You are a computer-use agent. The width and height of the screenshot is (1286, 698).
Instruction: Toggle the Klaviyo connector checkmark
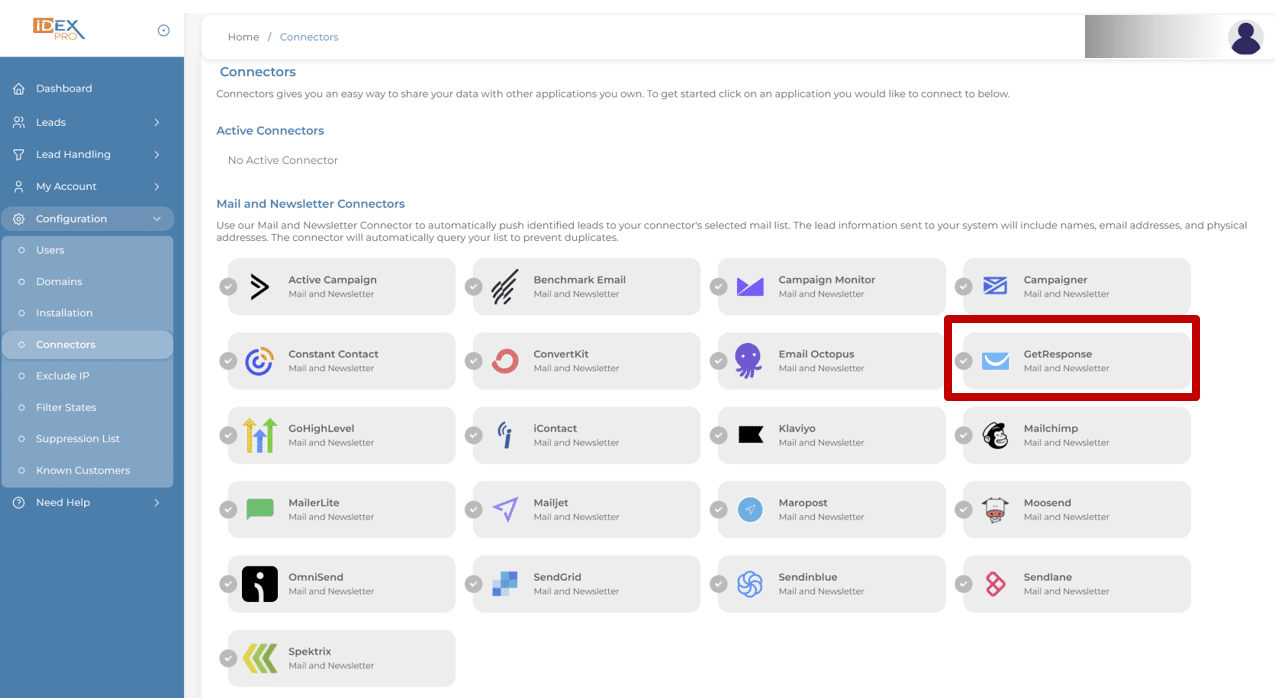click(719, 435)
